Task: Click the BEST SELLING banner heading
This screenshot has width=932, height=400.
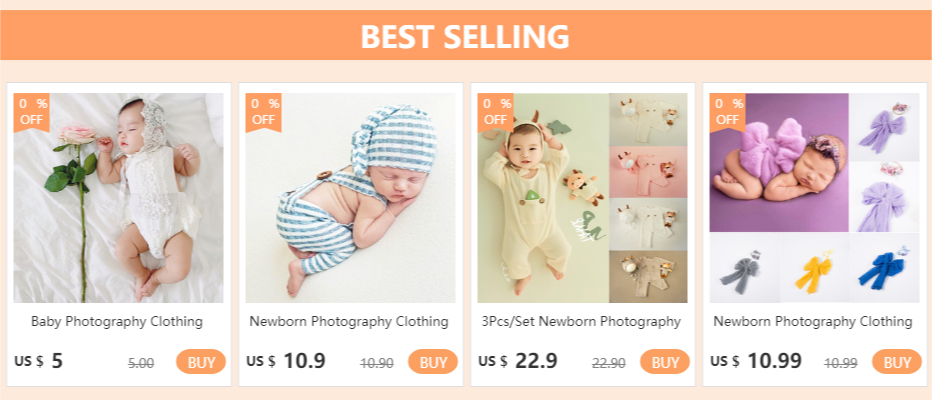Action: click(465, 36)
